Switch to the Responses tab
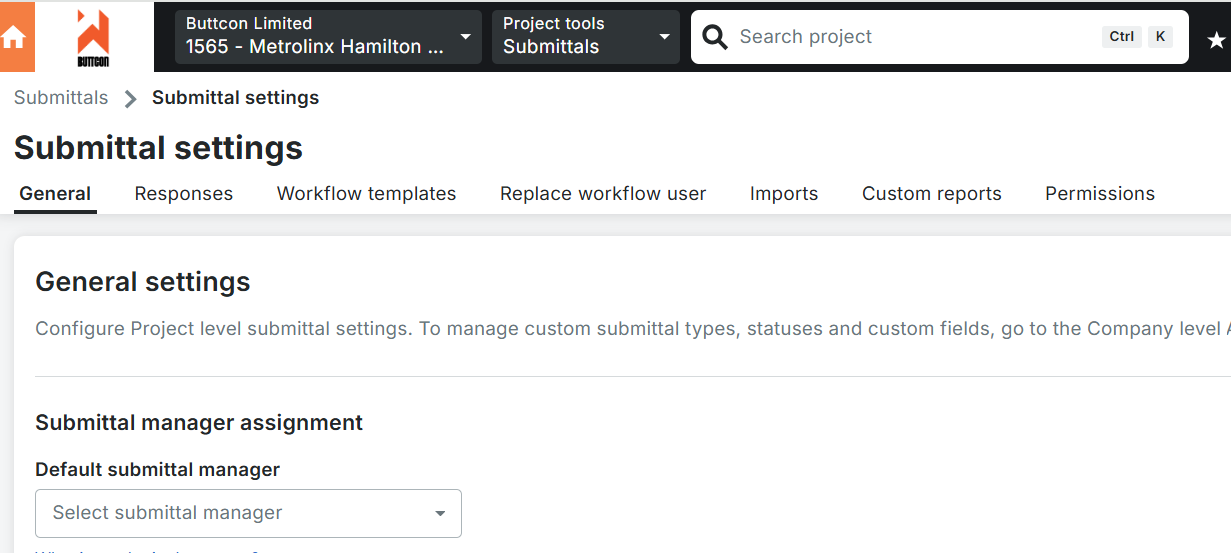 coord(184,194)
